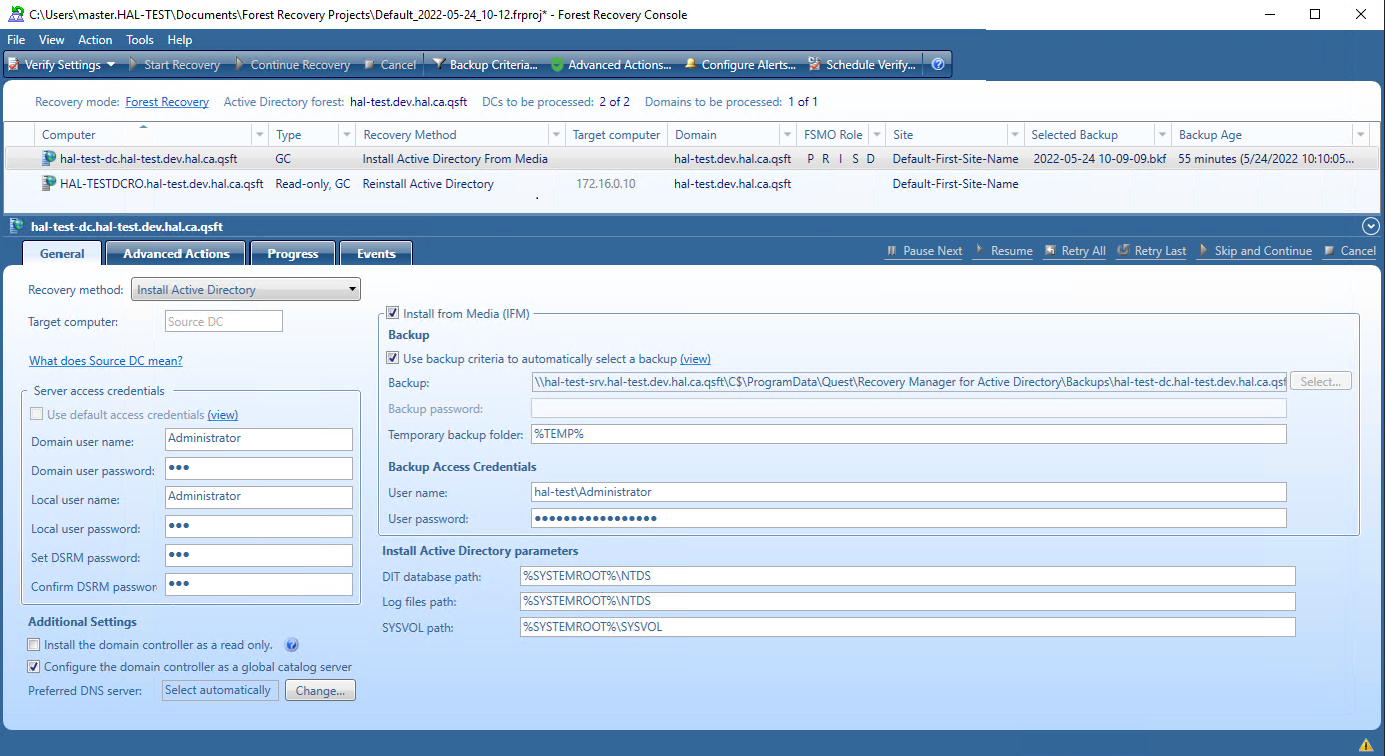Click the warning icon in the status bar
This screenshot has width=1385, height=756.
[x=1366, y=744]
